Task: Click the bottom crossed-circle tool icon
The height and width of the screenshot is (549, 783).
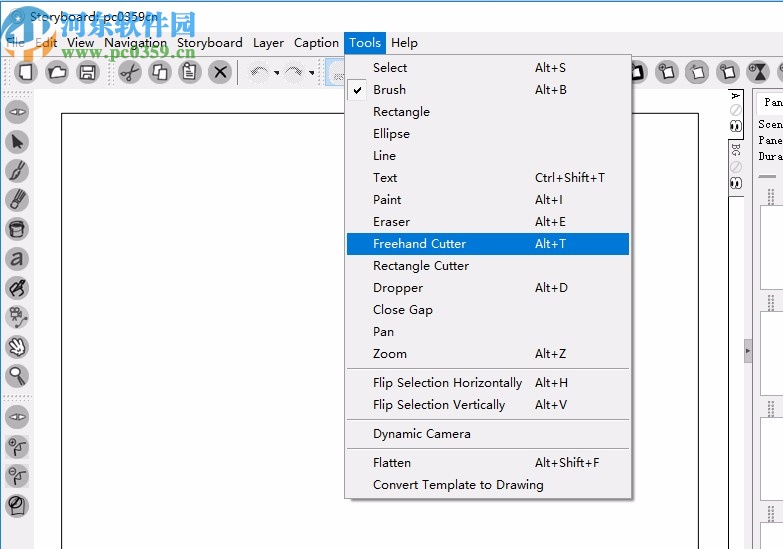Action: coord(17,506)
